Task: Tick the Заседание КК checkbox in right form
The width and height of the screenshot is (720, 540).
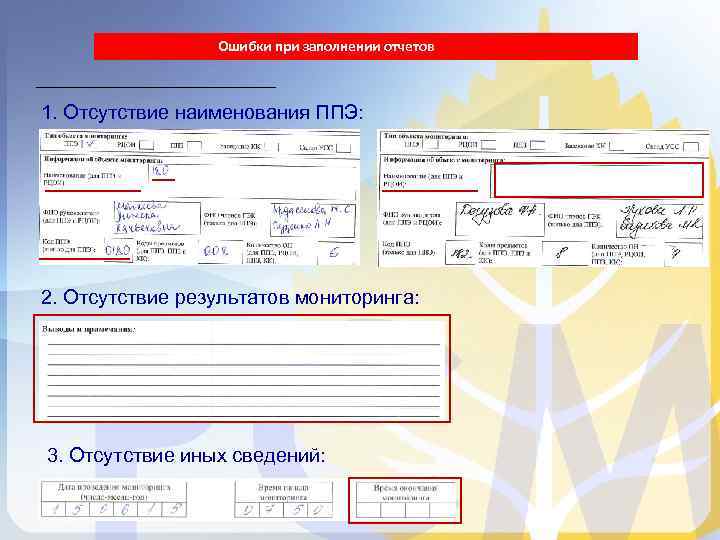Action: [616, 146]
